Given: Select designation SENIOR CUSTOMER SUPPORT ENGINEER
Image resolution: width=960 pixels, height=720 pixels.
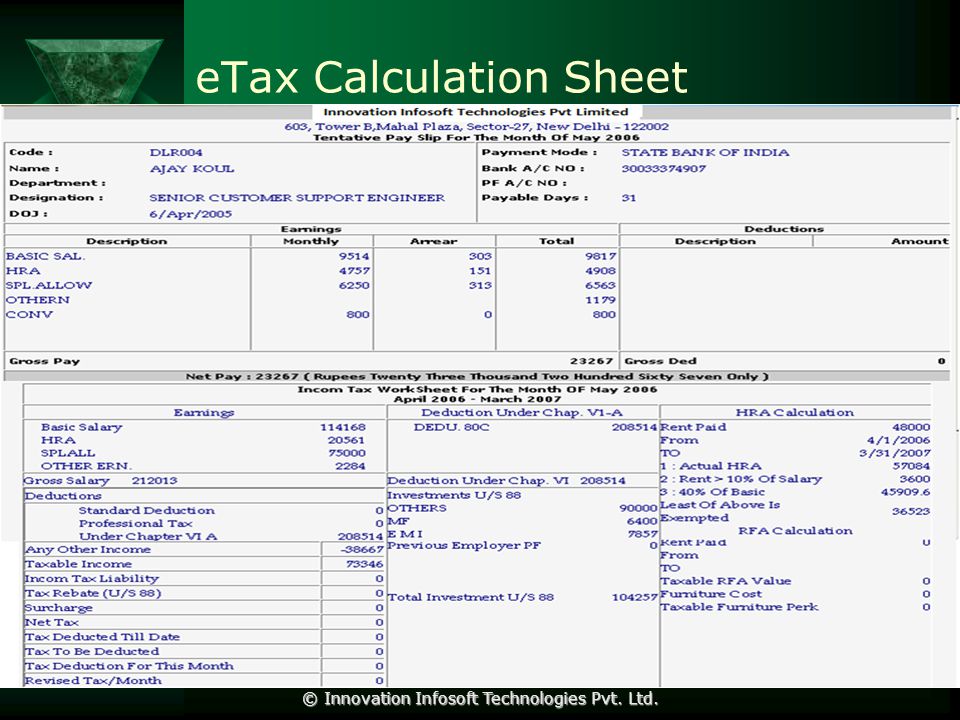Looking at the screenshot, I should tap(297, 198).
